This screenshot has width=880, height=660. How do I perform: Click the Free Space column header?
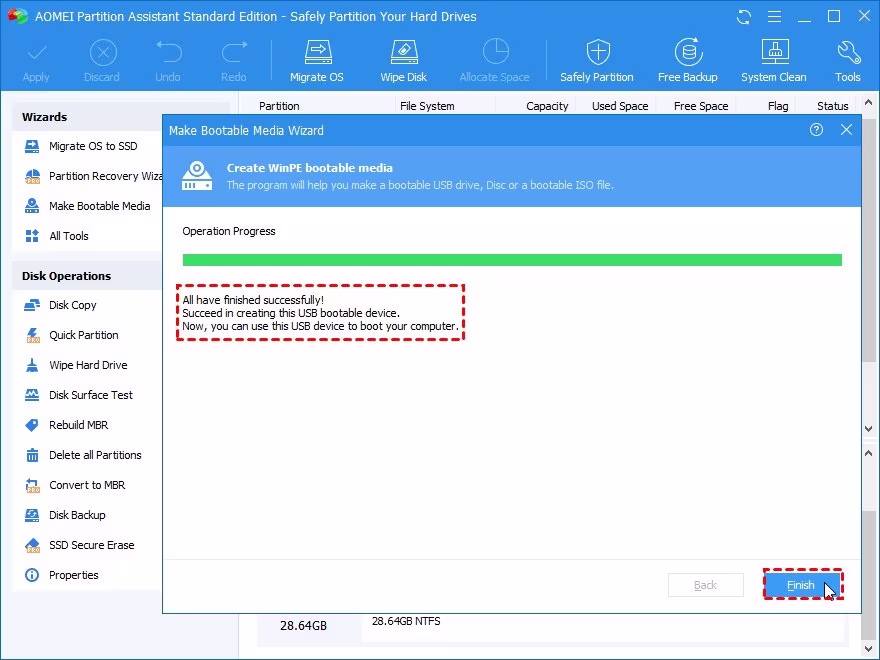point(701,106)
